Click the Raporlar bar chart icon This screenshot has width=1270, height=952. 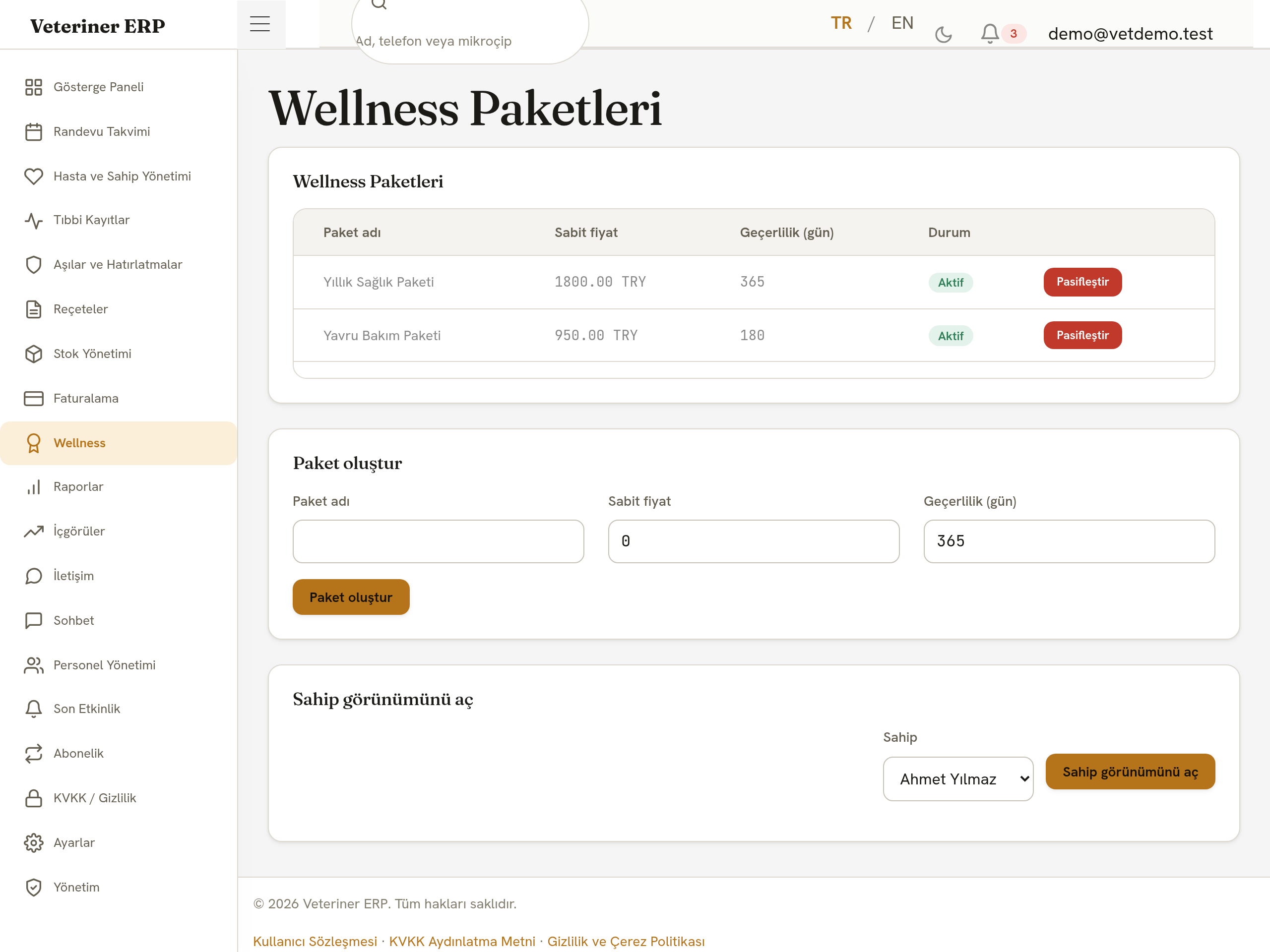[x=33, y=487]
